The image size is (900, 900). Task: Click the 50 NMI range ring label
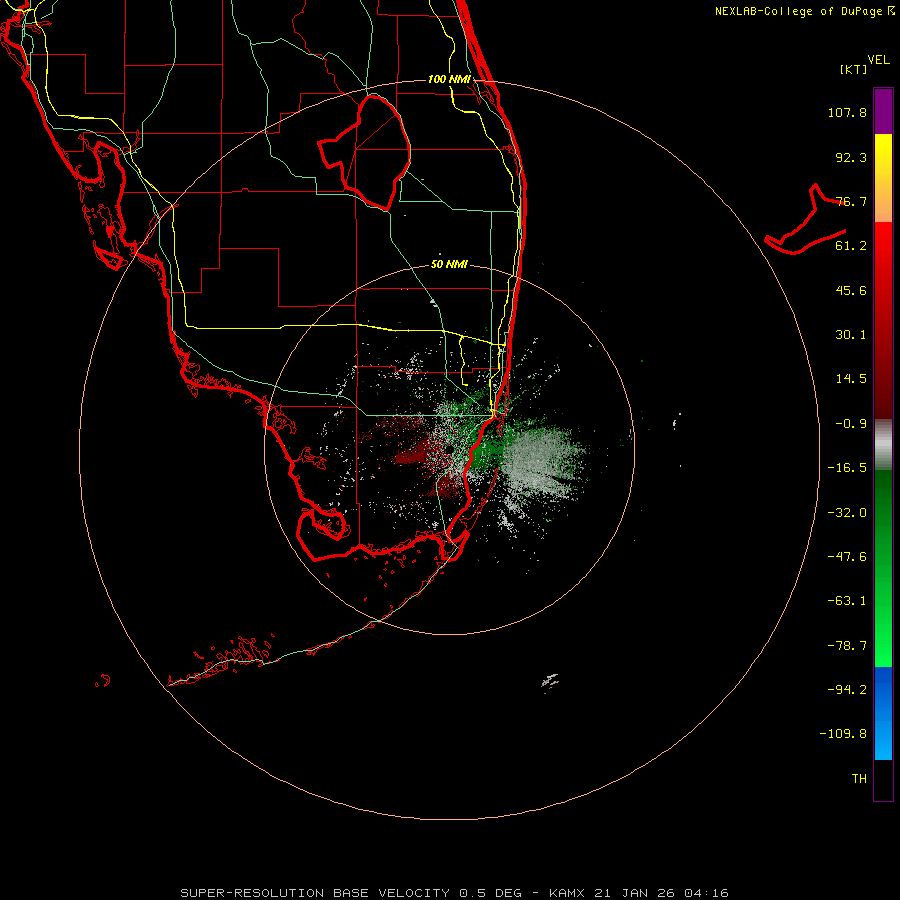coord(449,265)
